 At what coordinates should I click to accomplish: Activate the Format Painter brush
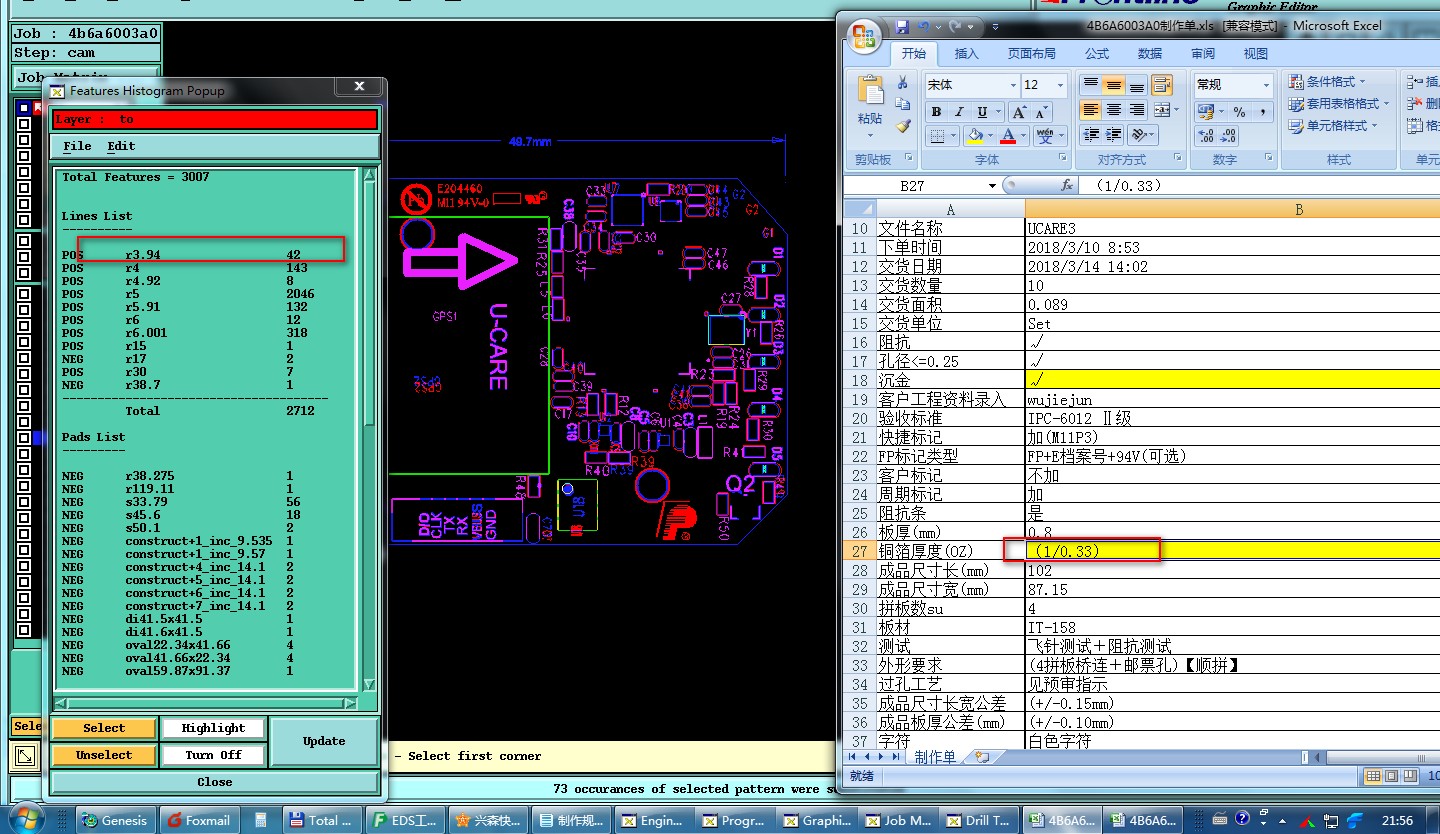pyautogui.click(x=902, y=126)
